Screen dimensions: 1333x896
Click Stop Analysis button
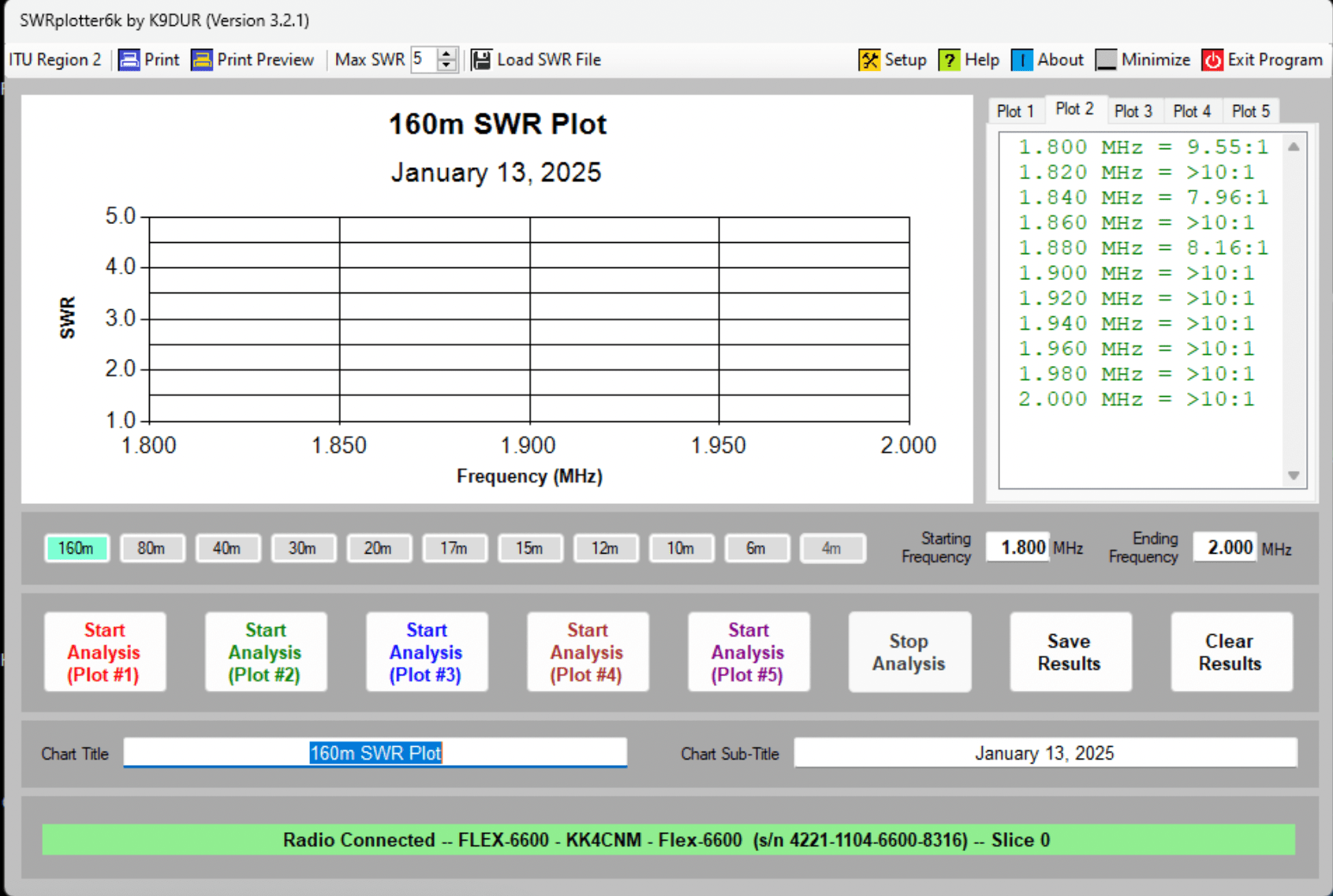click(909, 652)
